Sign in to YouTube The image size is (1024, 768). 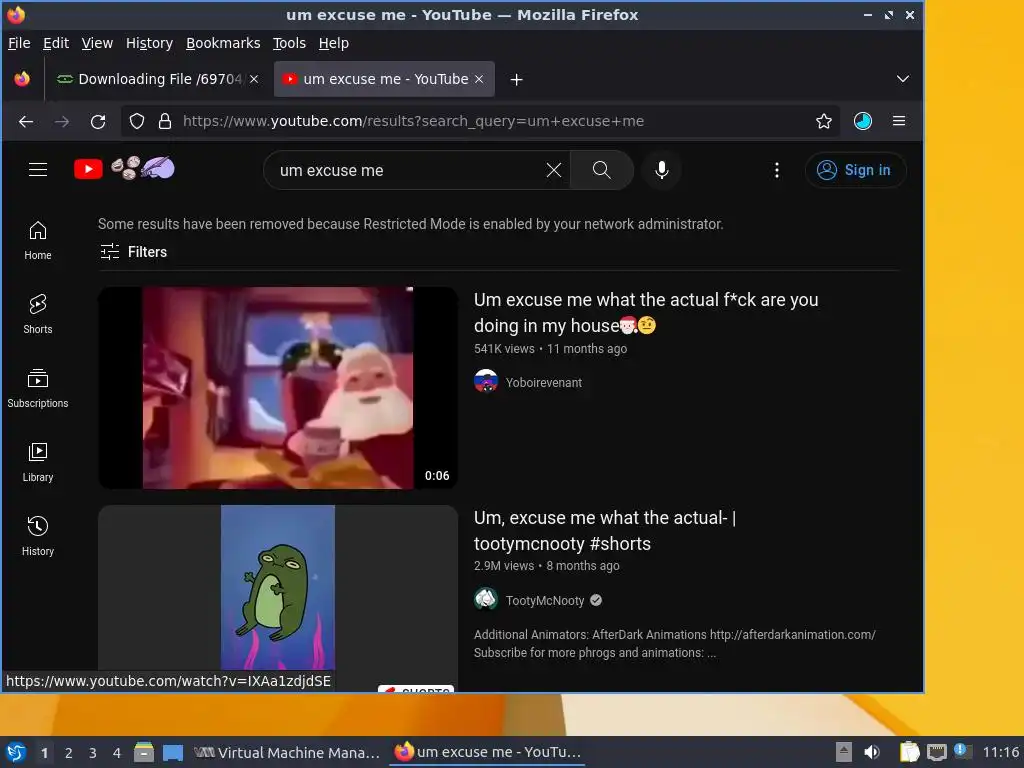click(x=856, y=170)
